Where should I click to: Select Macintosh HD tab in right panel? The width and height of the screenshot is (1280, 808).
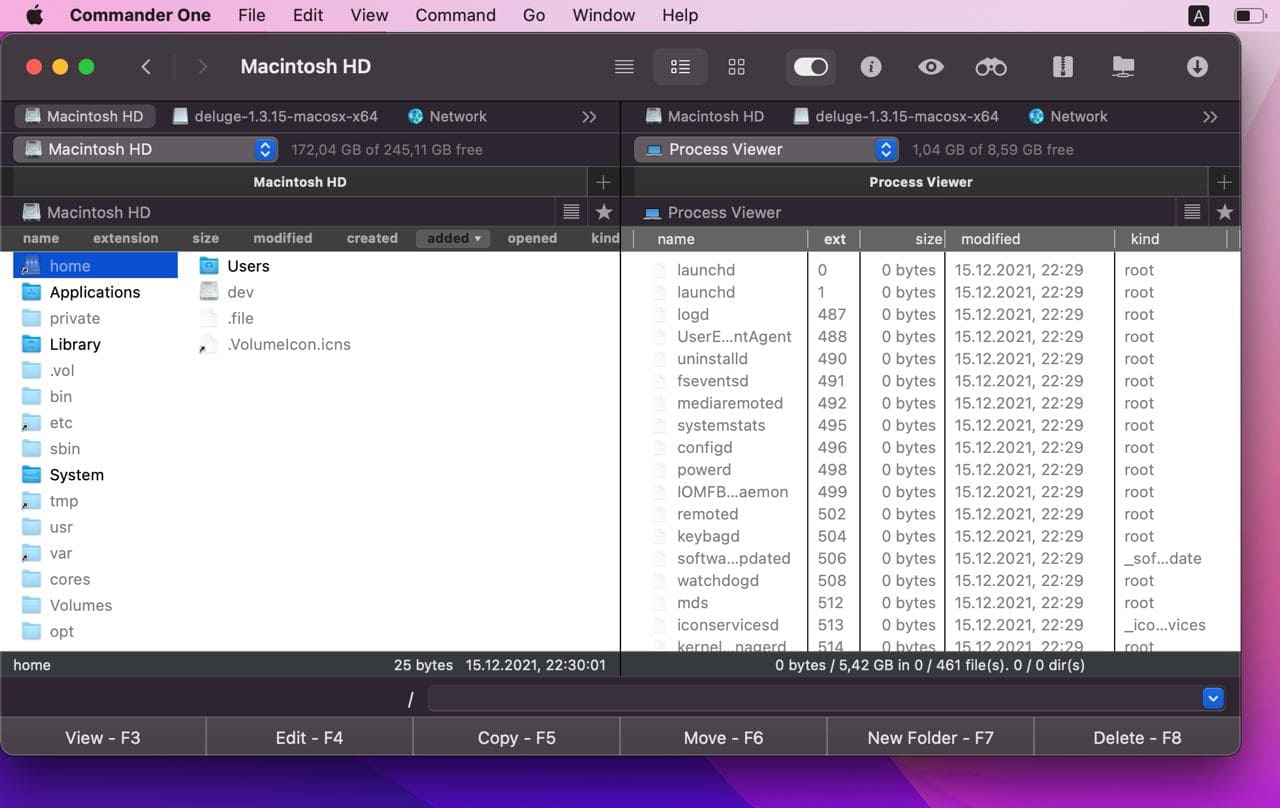coord(705,116)
